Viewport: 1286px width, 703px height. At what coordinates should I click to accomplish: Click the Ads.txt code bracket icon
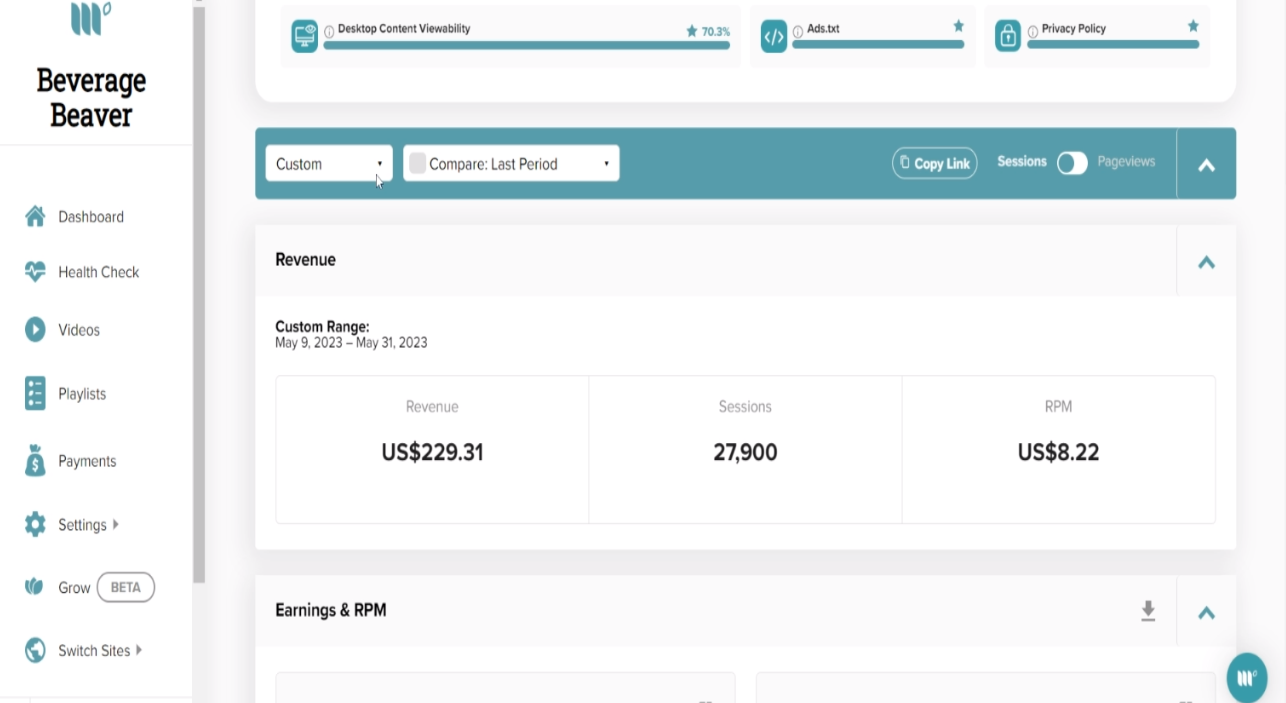[774, 37]
